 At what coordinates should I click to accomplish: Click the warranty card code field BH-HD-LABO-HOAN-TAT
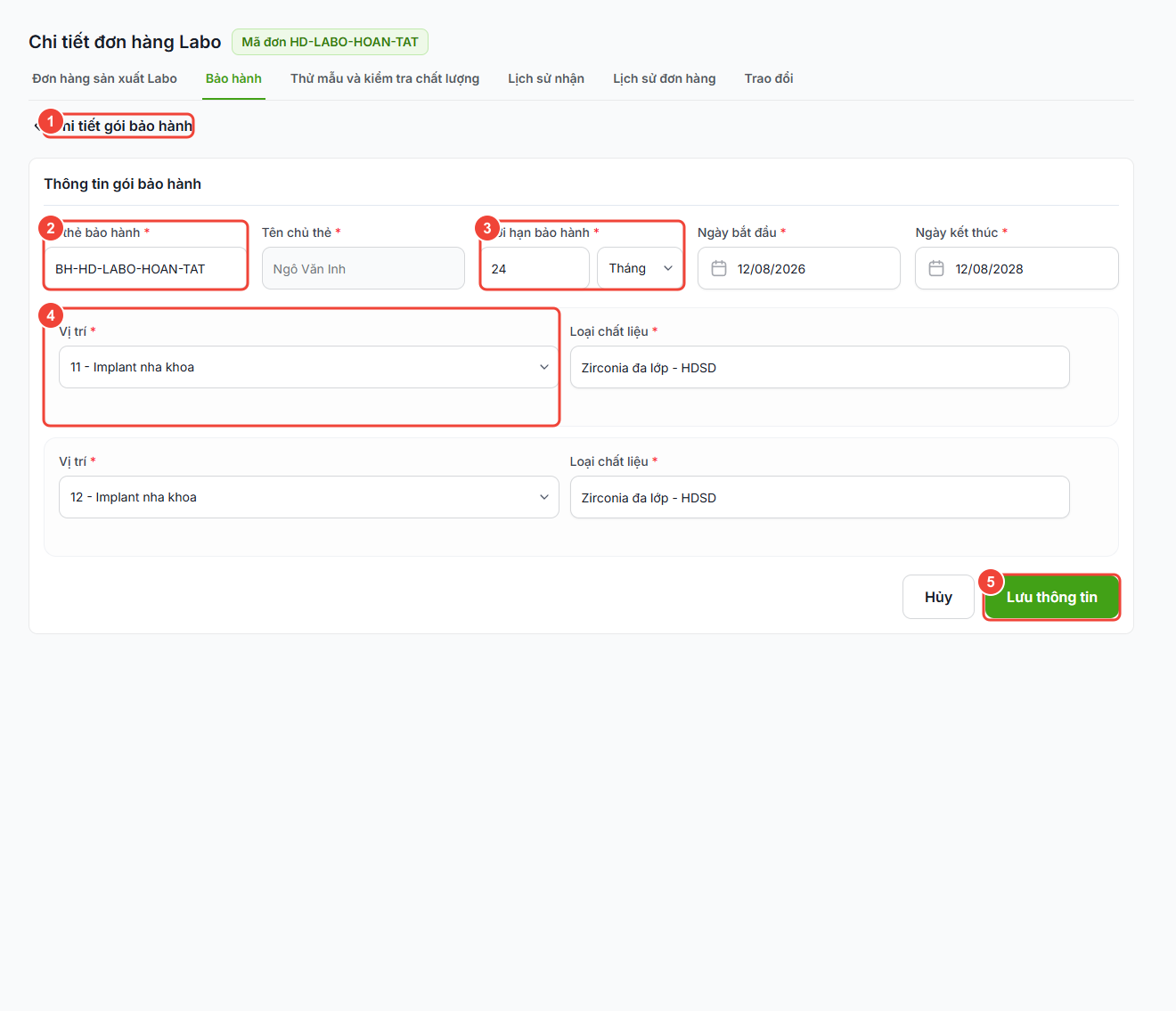145,268
